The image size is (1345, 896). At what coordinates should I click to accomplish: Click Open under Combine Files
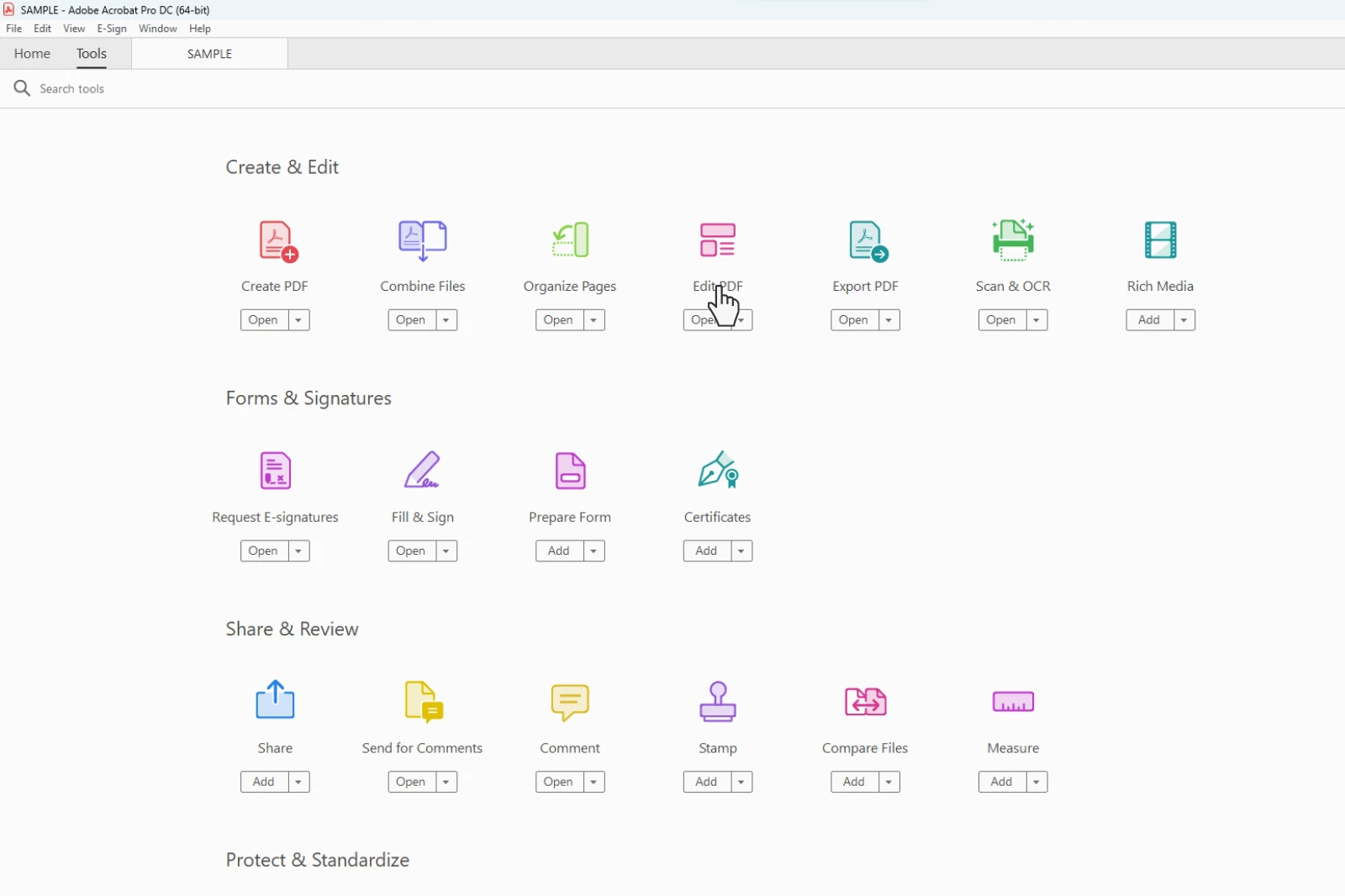(x=412, y=320)
